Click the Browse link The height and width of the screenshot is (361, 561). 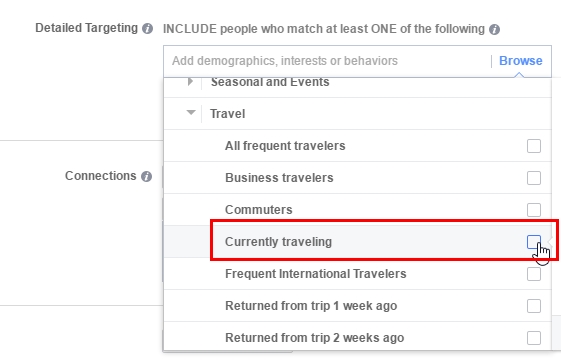(x=521, y=61)
